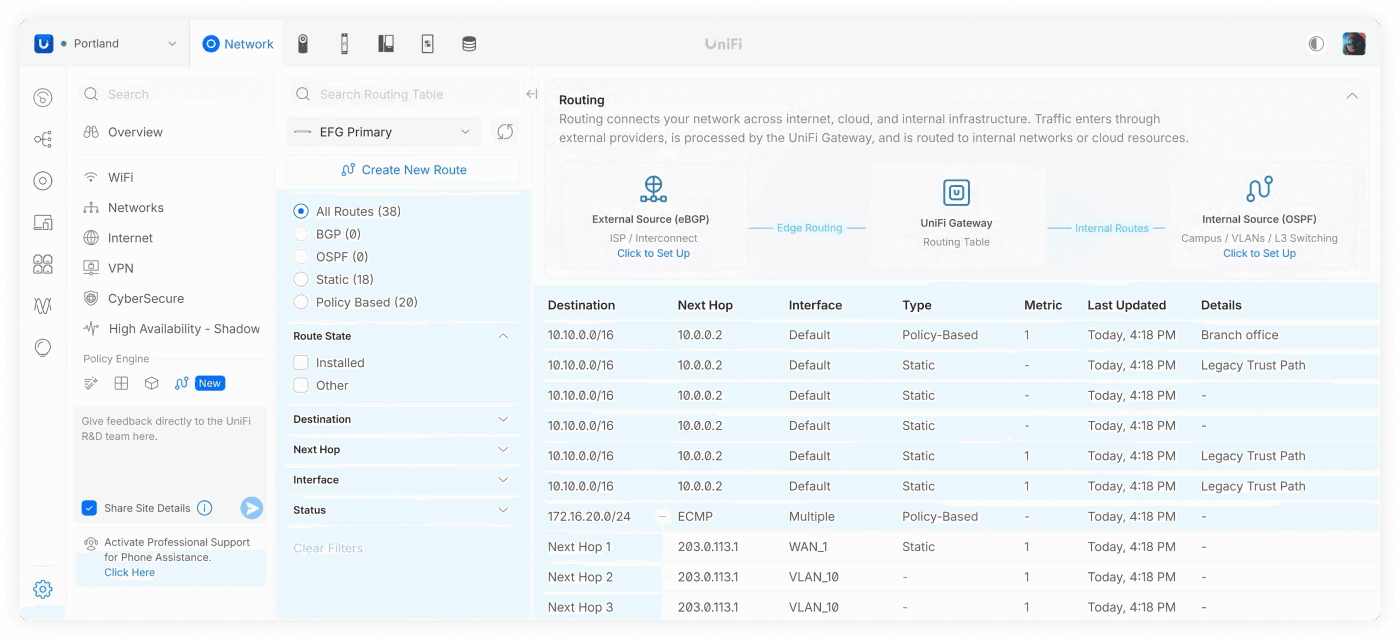Click the External Source eBGP globe icon

[653, 188]
